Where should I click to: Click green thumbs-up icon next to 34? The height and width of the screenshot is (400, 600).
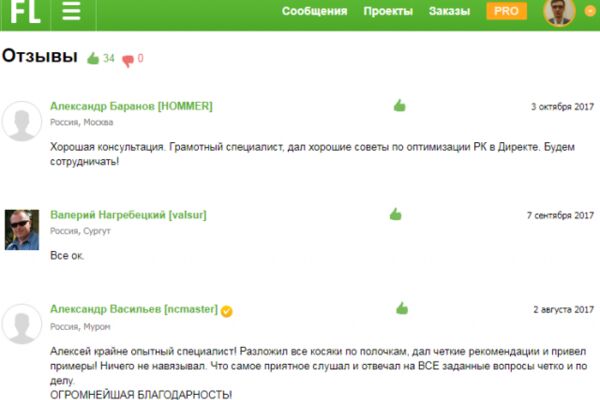(93, 59)
